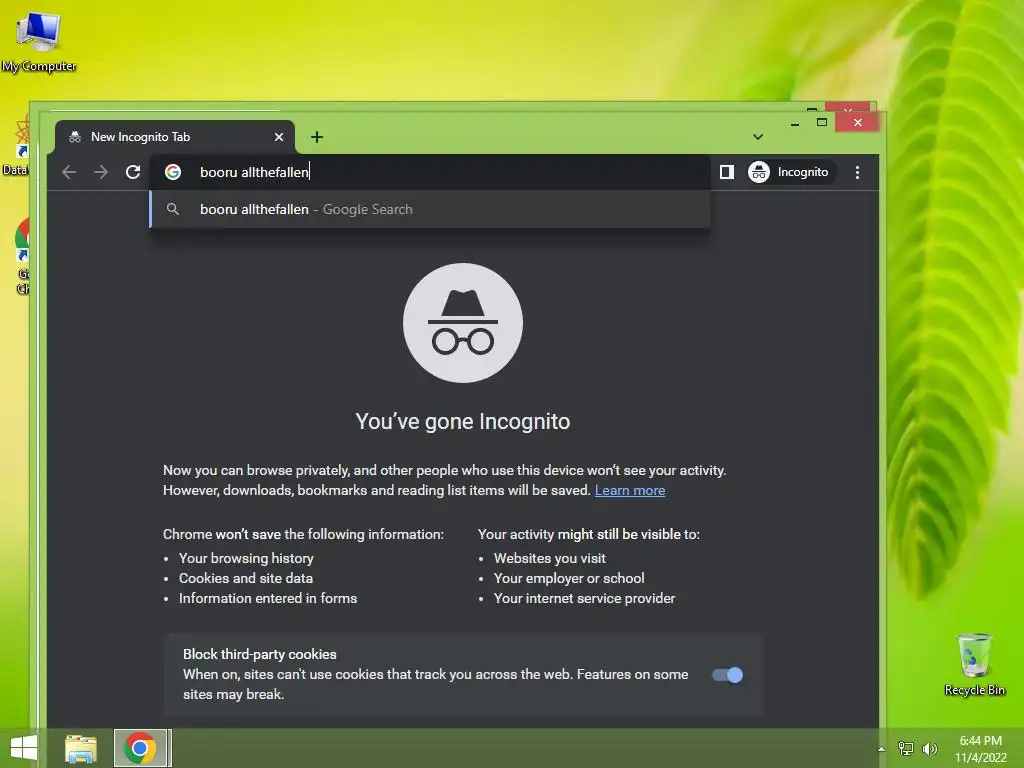The image size is (1024, 768).
Task: Click the large incognito hat-and-glasses logo
Action: tap(462, 323)
